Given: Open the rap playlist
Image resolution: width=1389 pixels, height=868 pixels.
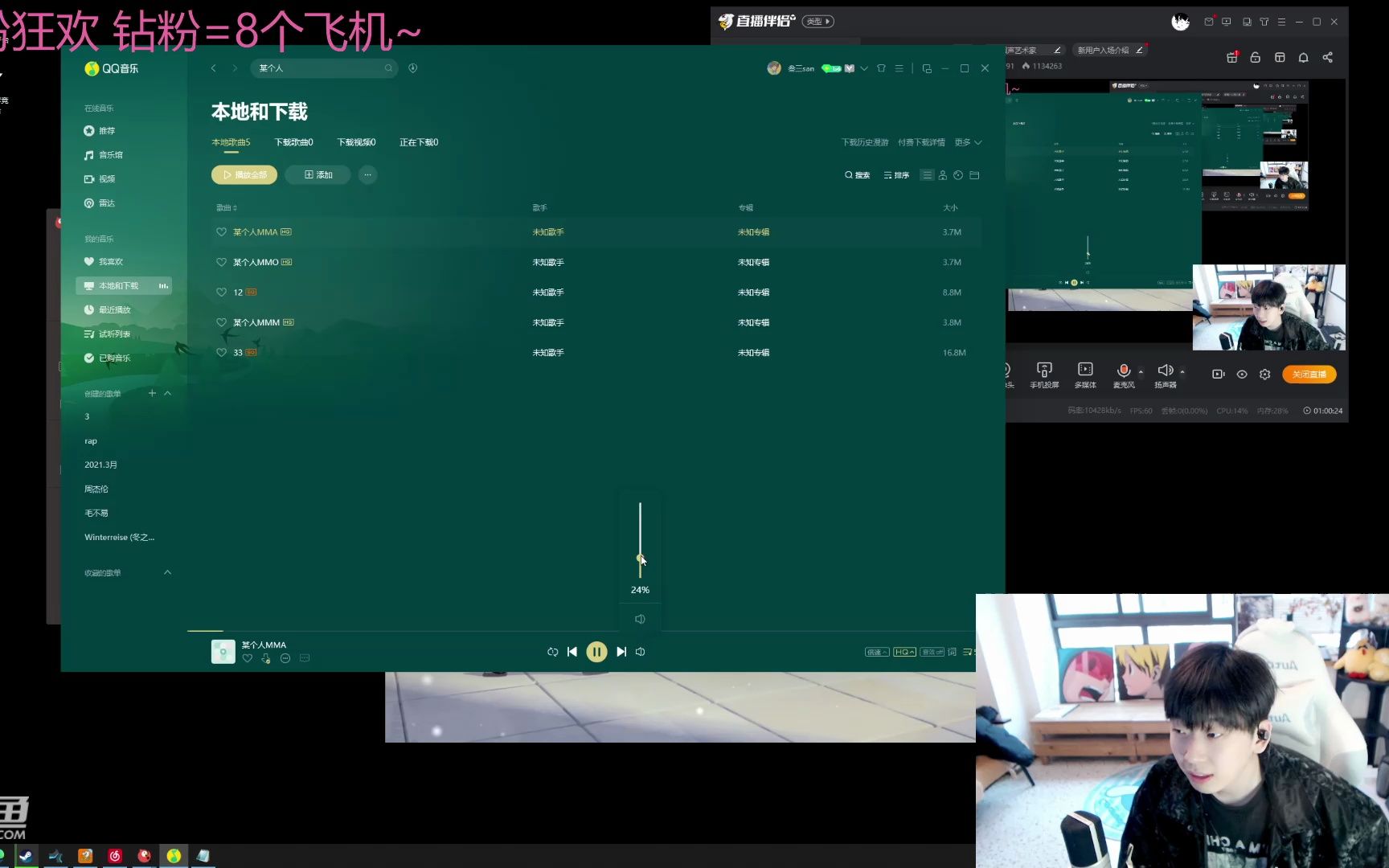Looking at the screenshot, I should pos(91,441).
